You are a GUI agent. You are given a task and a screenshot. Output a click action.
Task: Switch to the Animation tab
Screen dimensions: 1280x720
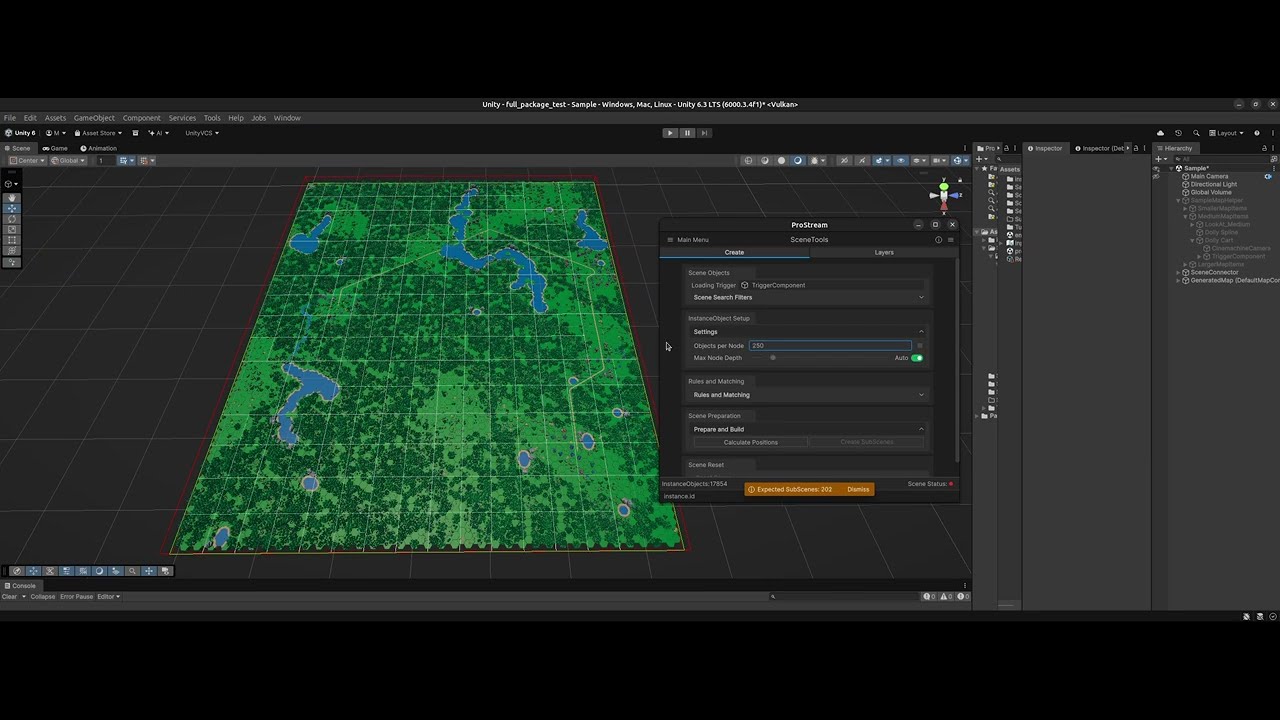98,148
